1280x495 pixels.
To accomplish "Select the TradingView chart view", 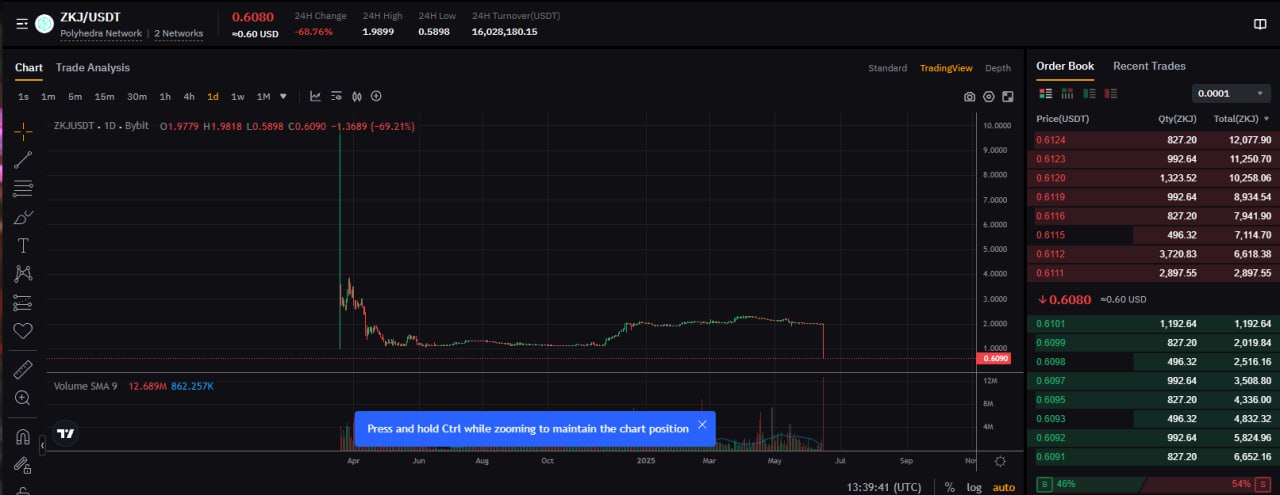I will pos(946,68).
